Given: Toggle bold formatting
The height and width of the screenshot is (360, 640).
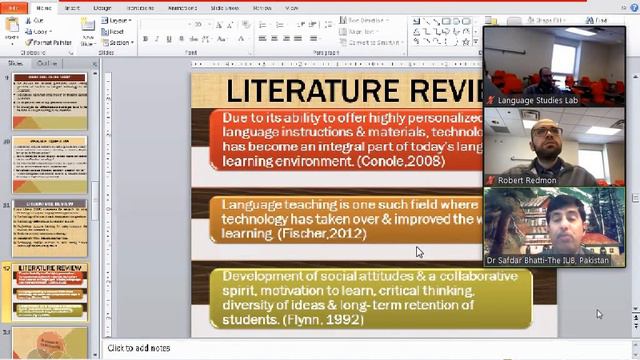Looking at the screenshot, I should tap(146, 39).
